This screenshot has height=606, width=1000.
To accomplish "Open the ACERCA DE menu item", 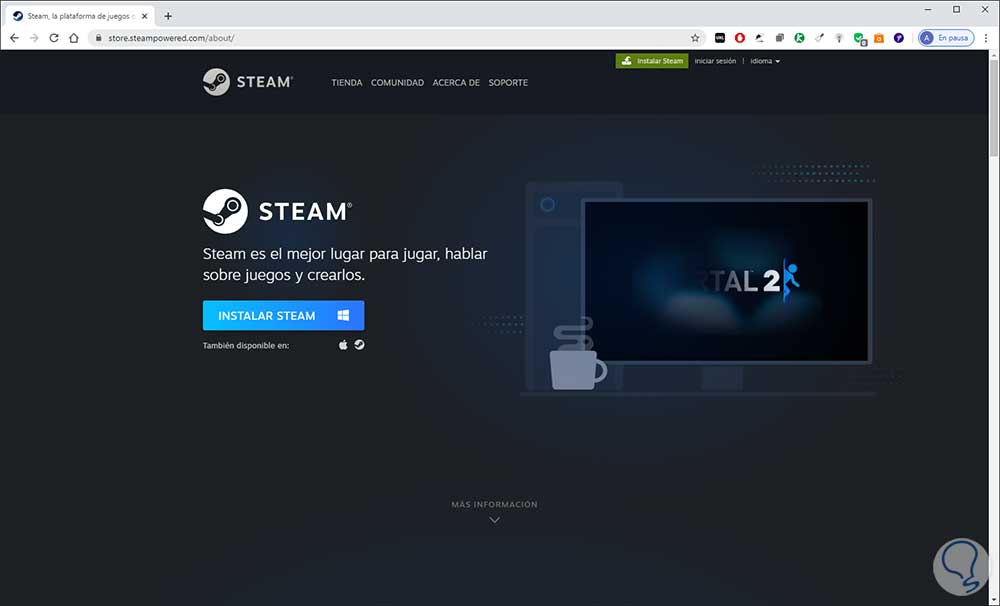I will click(x=456, y=82).
